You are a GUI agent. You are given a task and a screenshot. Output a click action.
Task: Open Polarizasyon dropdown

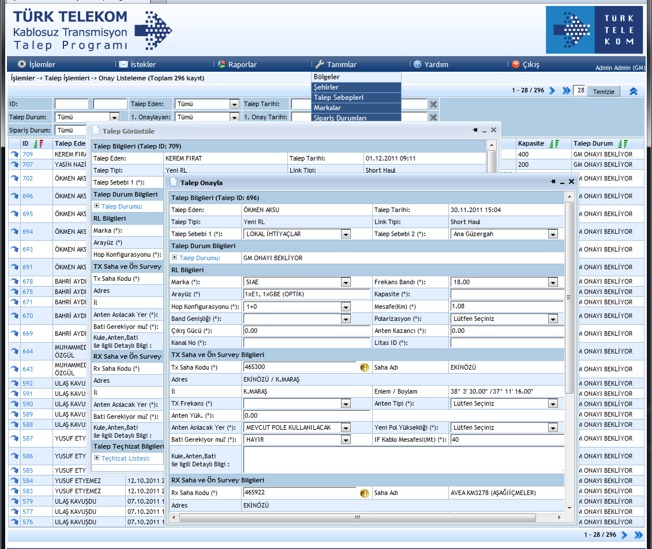coord(553,319)
